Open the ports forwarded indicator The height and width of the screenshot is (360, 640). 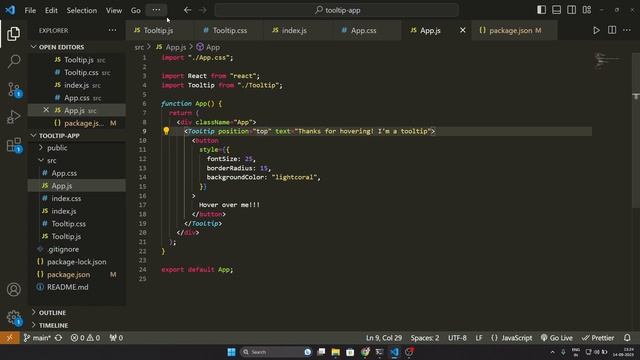coord(116,338)
